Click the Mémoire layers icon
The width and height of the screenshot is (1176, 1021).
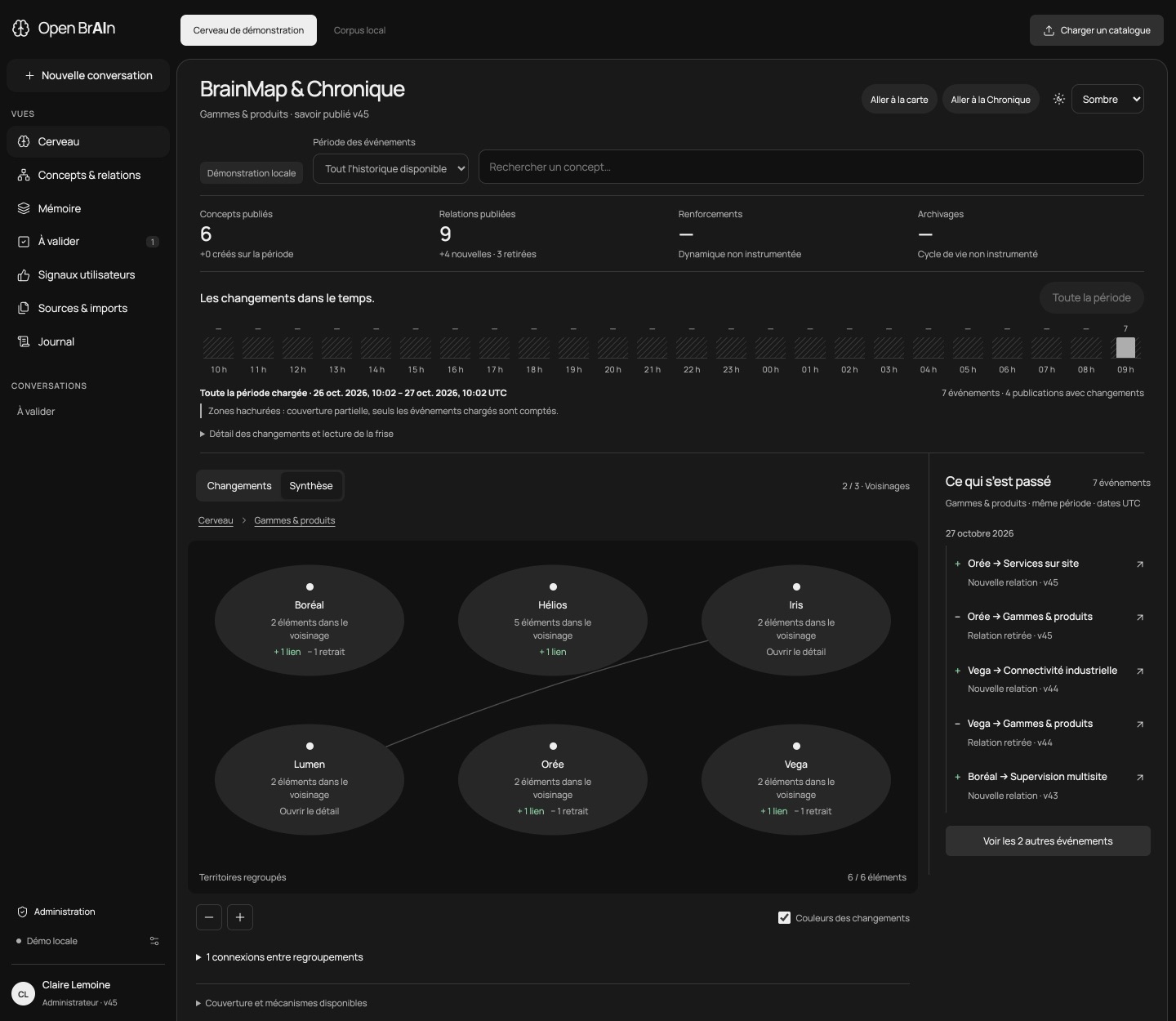pos(24,208)
